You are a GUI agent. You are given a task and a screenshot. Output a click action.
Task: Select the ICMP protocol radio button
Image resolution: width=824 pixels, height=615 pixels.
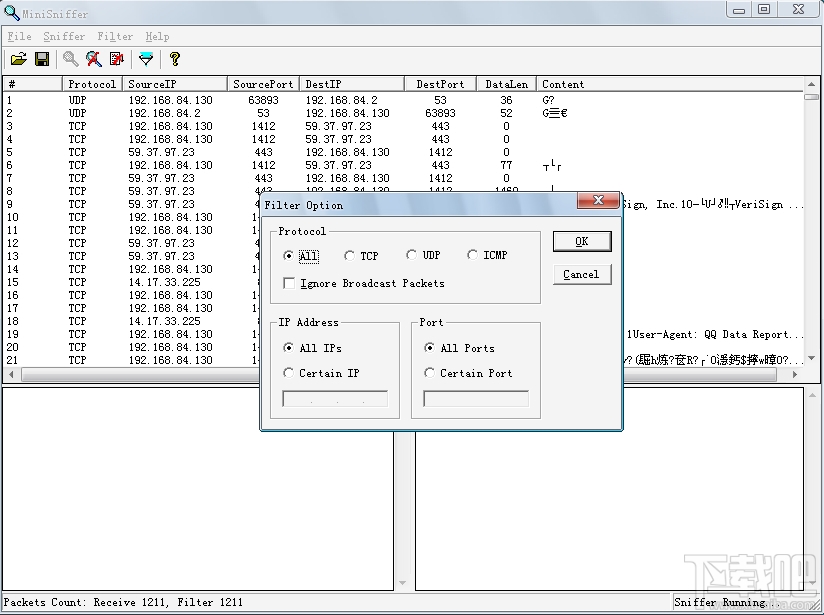point(472,255)
